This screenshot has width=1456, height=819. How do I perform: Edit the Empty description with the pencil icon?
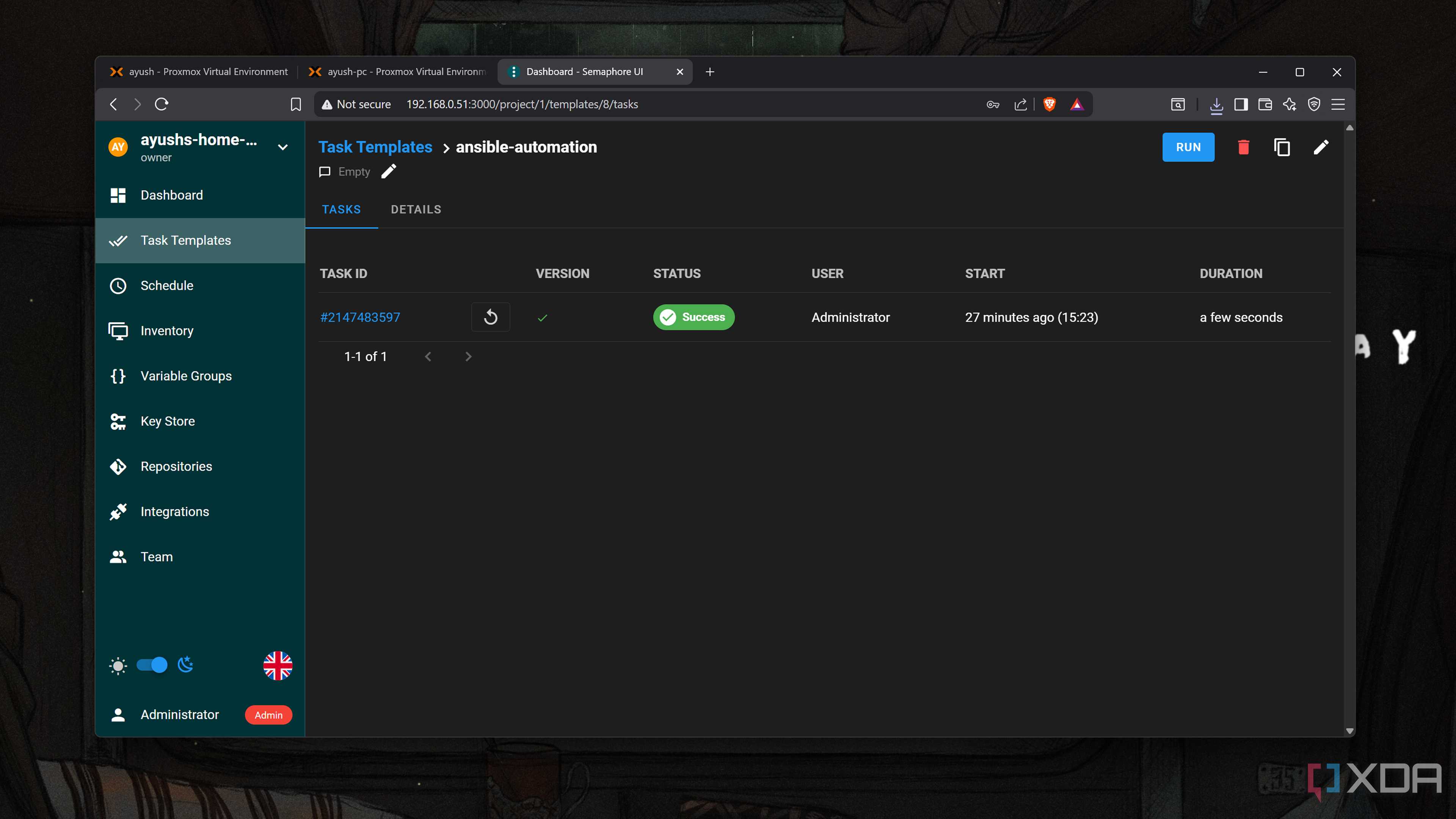[x=389, y=171]
